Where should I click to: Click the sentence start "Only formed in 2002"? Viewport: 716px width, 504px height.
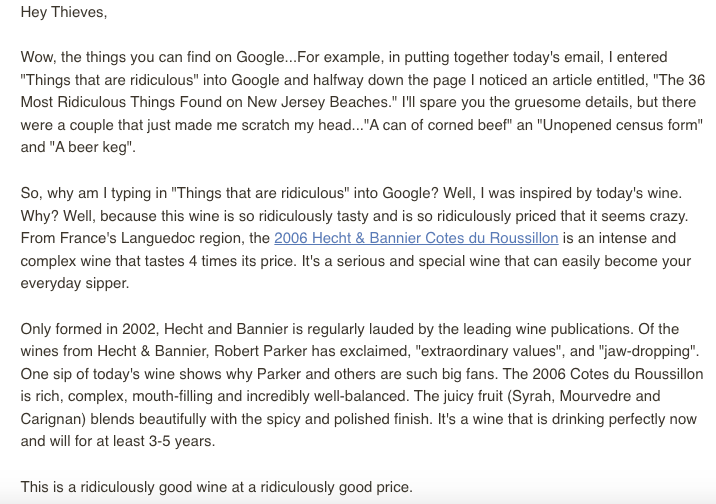pos(88,329)
